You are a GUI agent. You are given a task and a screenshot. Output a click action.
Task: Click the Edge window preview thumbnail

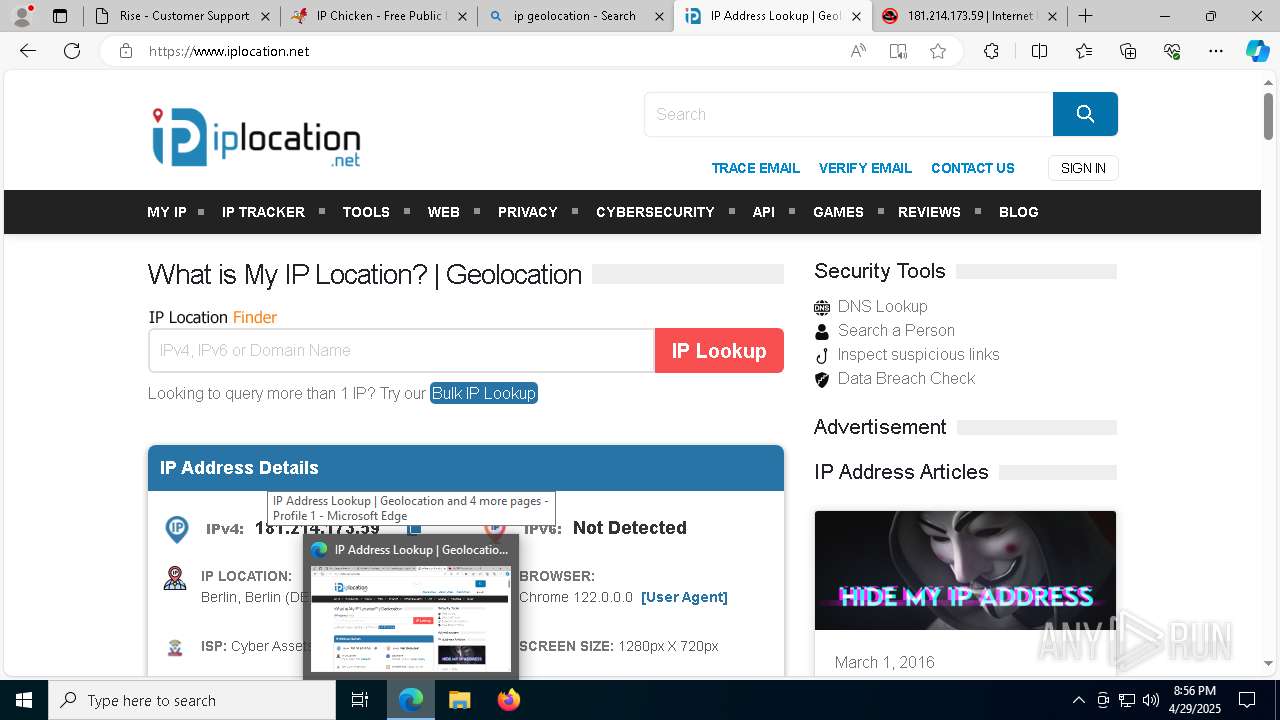click(x=411, y=619)
